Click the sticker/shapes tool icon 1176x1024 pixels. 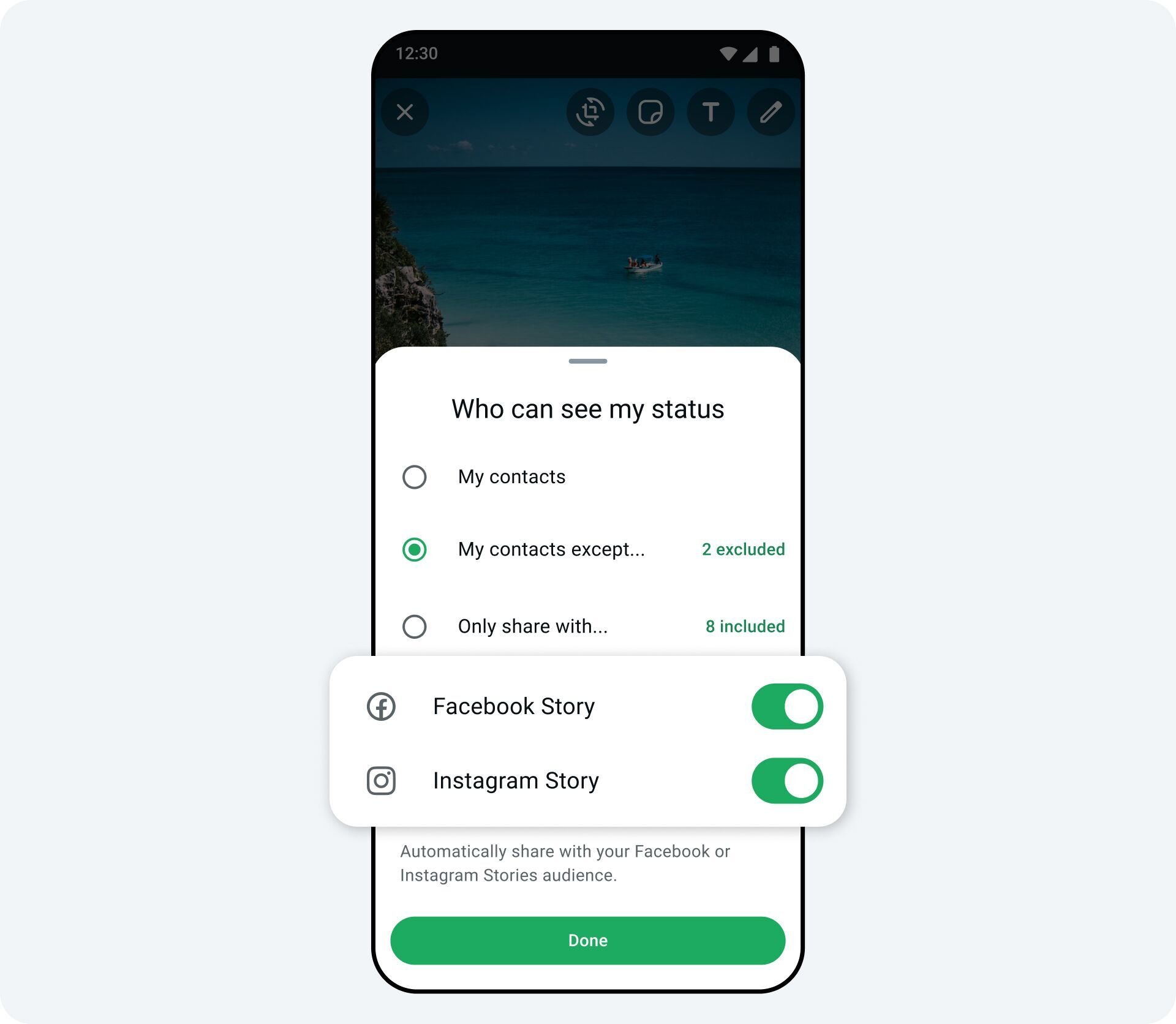651,112
